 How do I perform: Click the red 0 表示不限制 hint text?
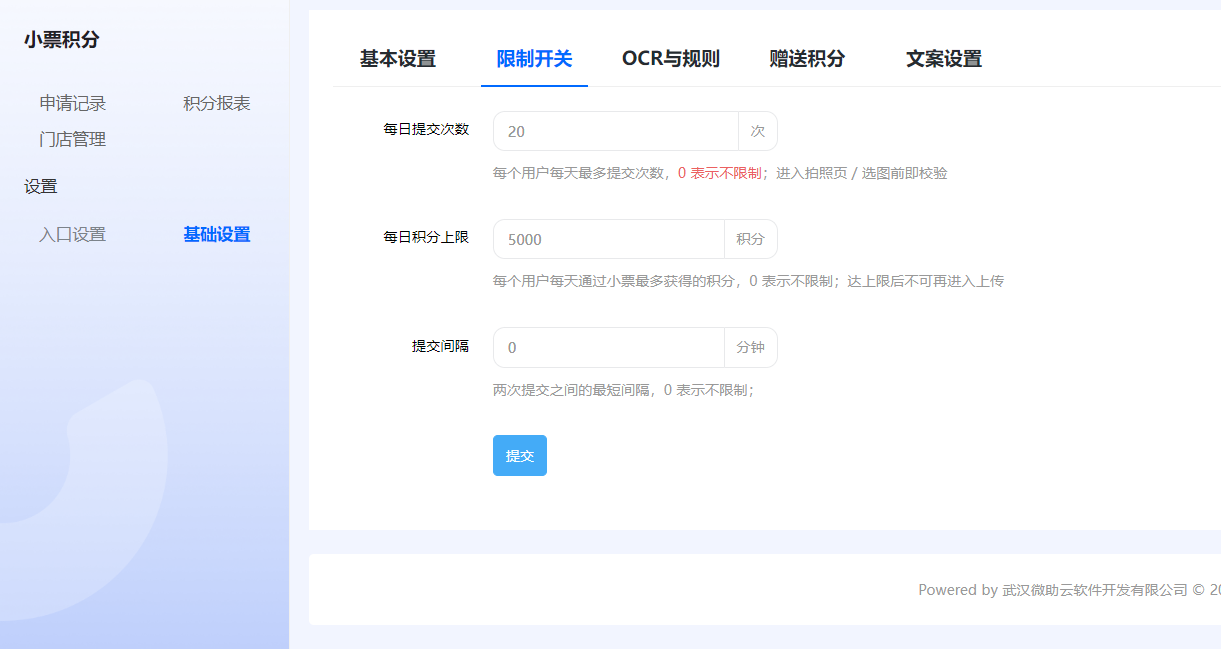(720, 173)
